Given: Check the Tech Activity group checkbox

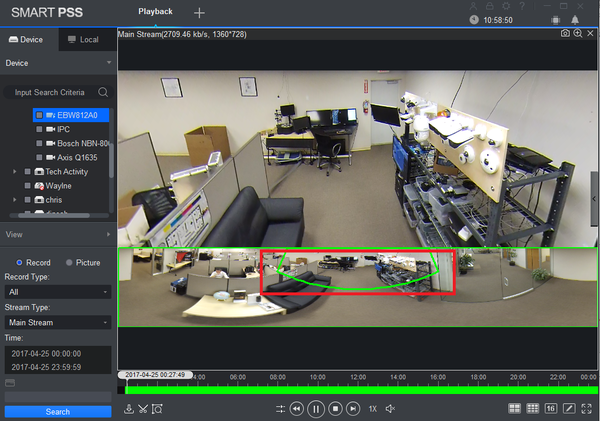Looking at the screenshot, I should 28,171.
